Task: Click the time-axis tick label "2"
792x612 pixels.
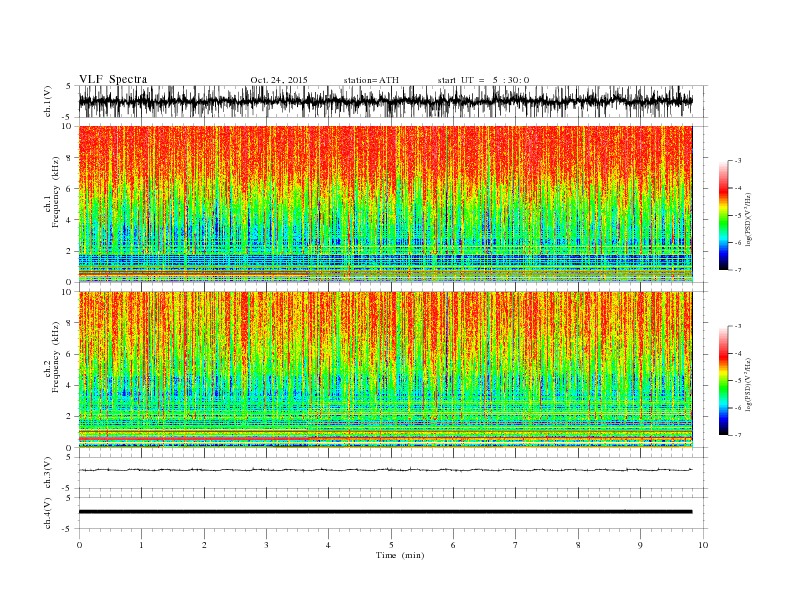Action: 204,545
